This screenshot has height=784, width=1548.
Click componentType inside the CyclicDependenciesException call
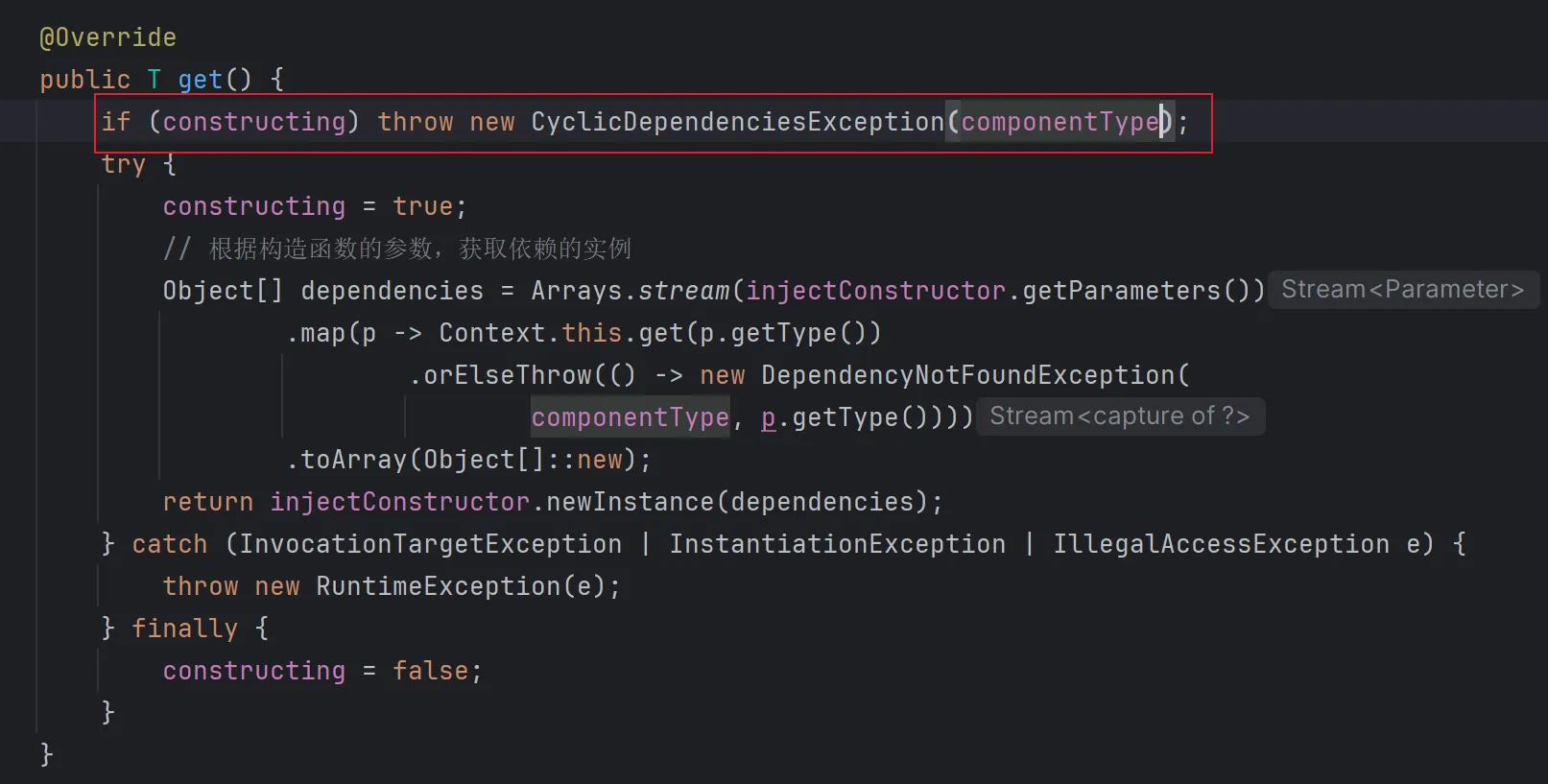point(1060,122)
